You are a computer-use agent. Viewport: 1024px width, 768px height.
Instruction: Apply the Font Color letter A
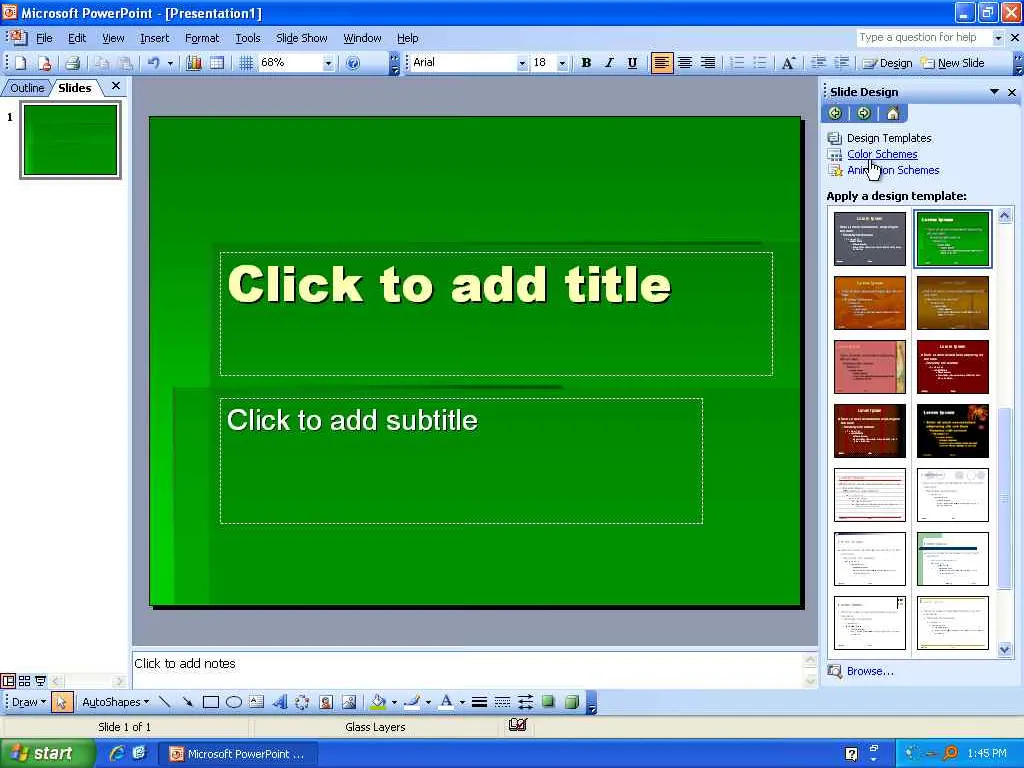click(447, 702)
